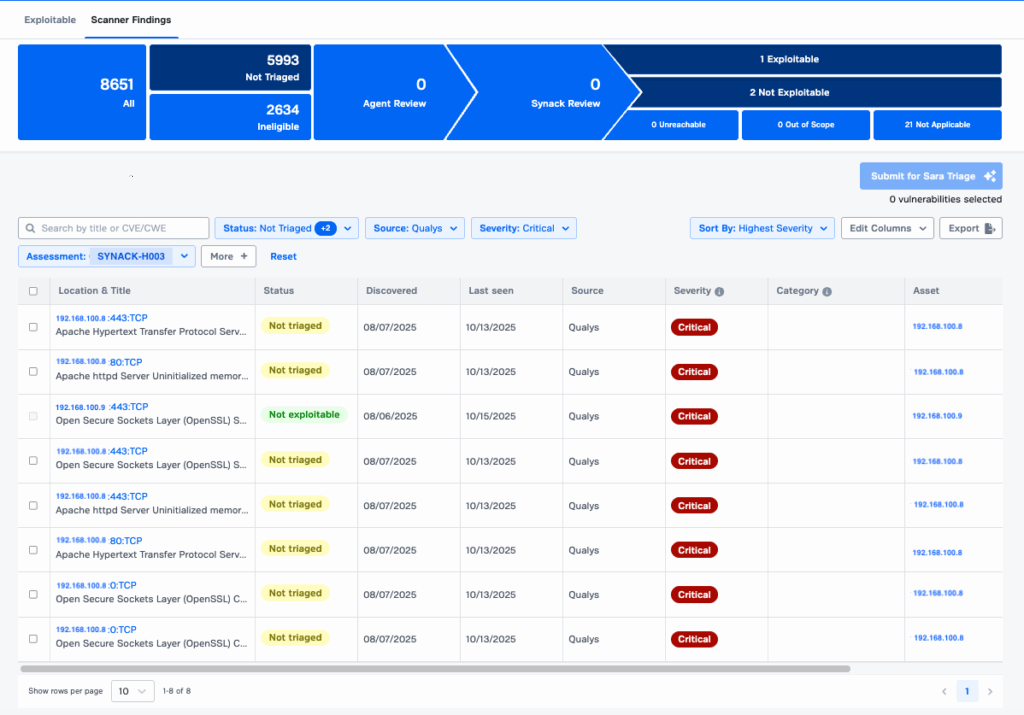Click the Reset filters link
This screenshot has height=715, width=1024.
283,257
